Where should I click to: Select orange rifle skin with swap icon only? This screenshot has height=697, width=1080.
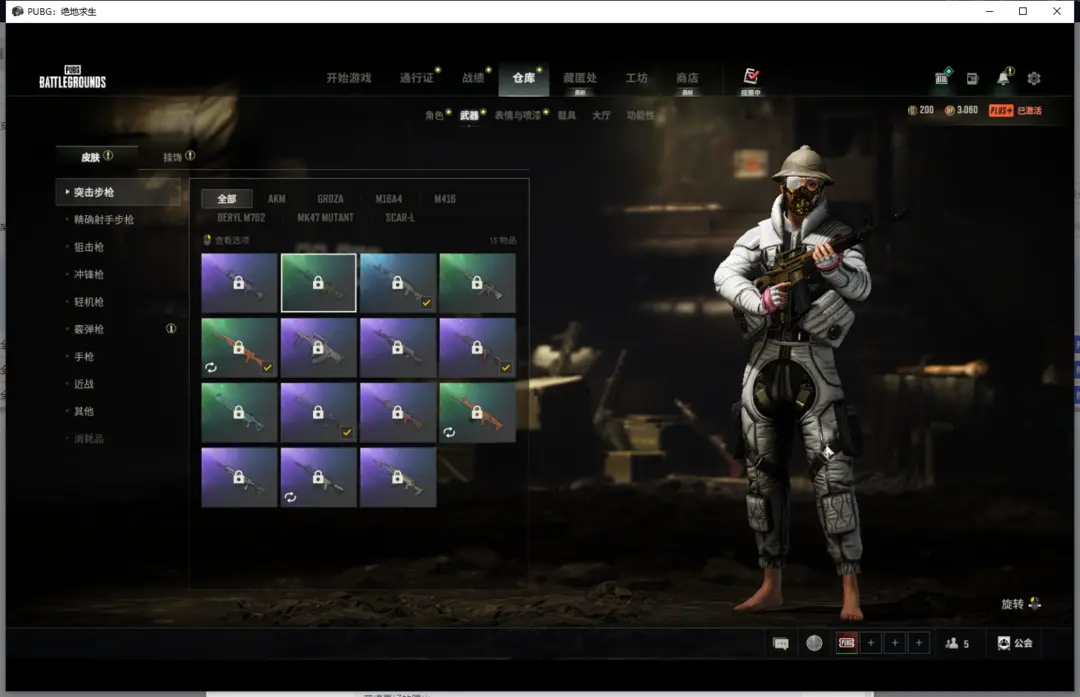tap(477, 412)
